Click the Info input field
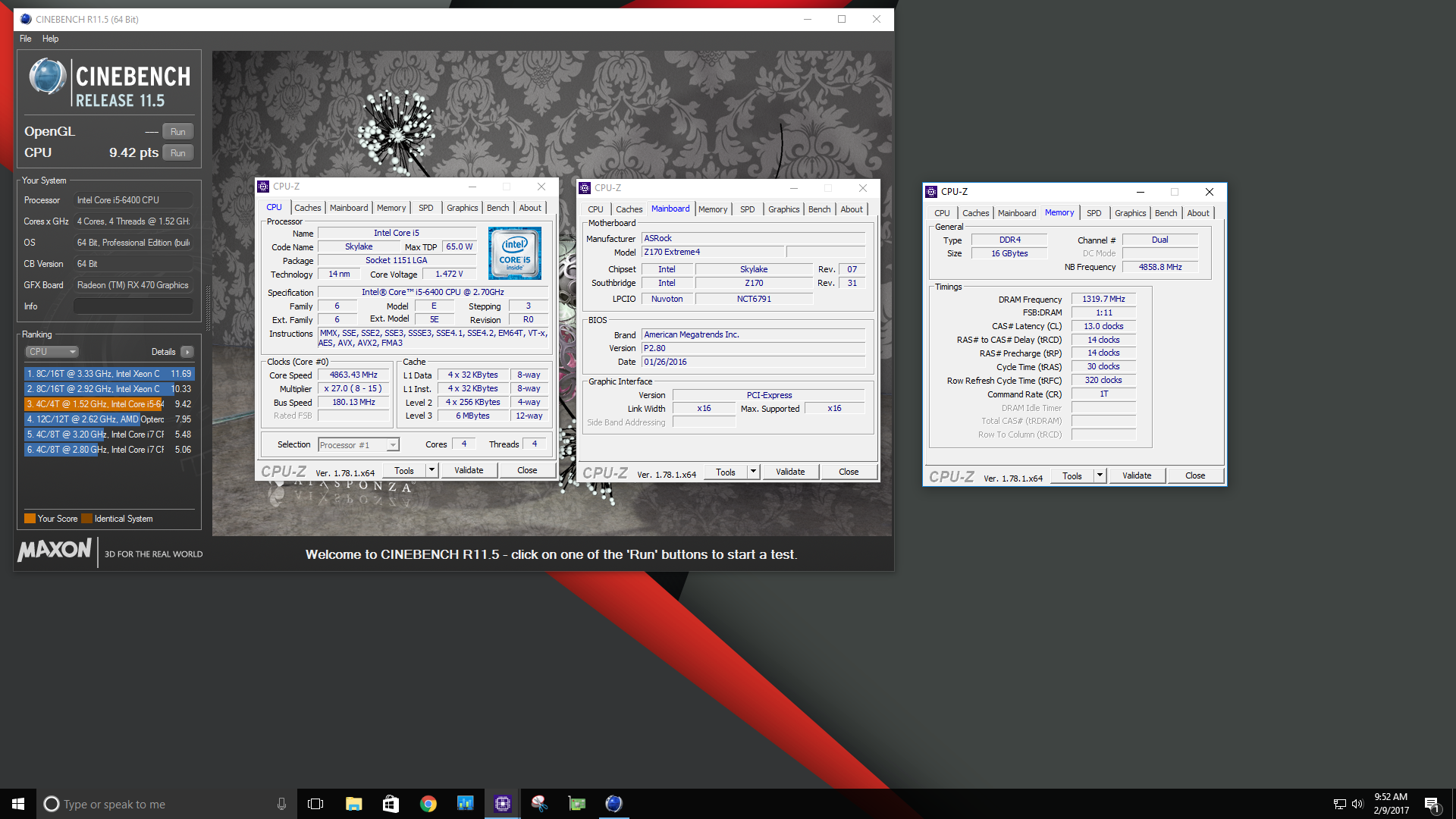The height and width of the screenshot is (819, 1456). pos(133,306)
